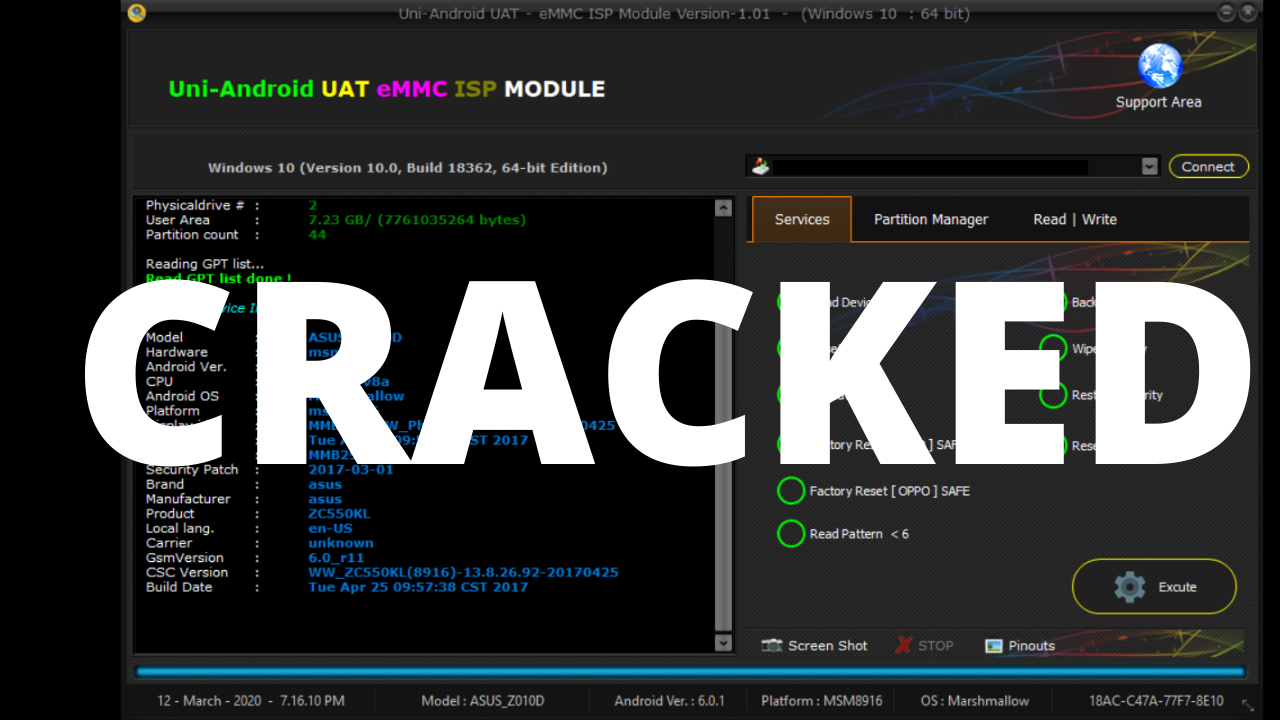Click the Product value 'ZC550KL'
Screen dimensions: 1280x720
(339, 514)
